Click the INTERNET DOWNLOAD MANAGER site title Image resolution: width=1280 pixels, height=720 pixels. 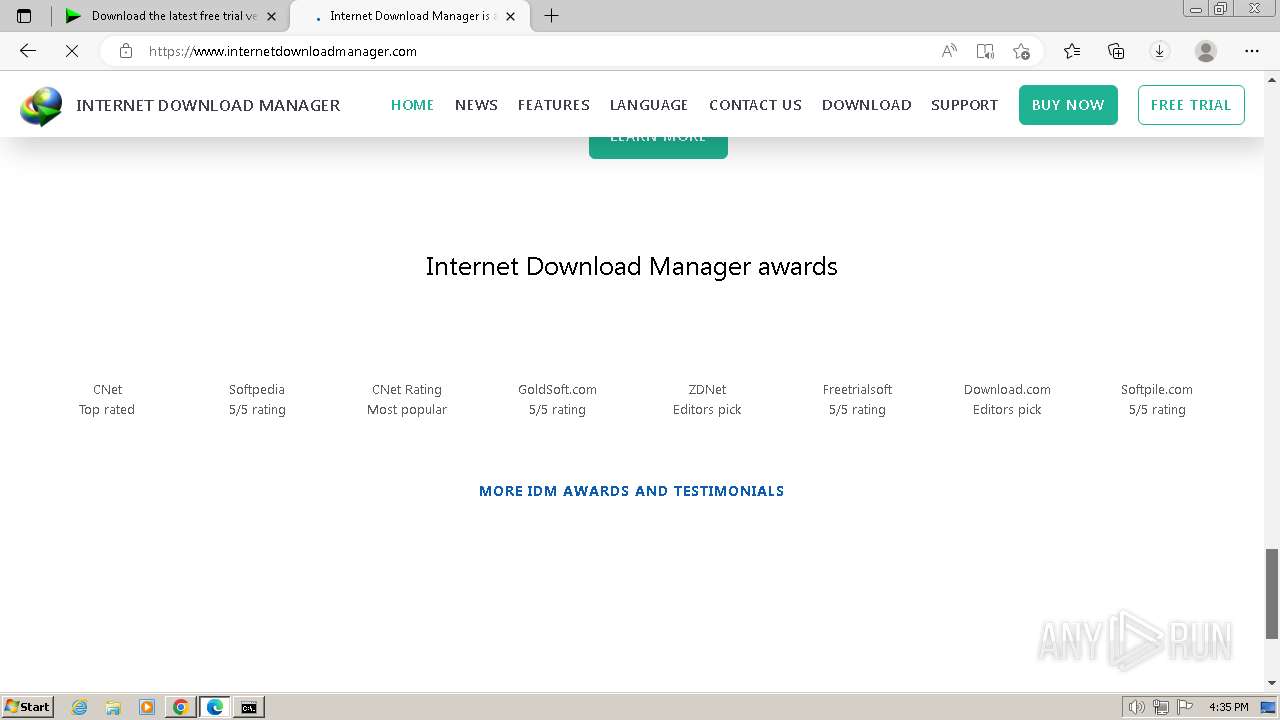tap(208, 105)
